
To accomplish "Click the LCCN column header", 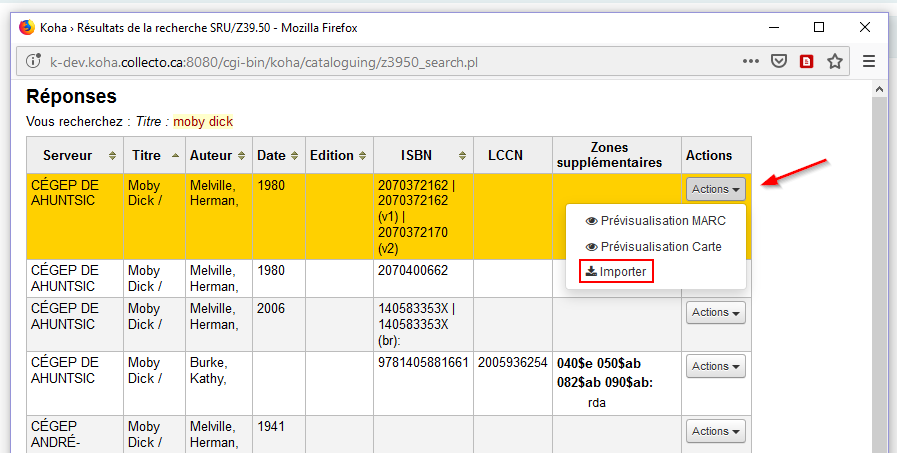I will [x=513, y=156].
